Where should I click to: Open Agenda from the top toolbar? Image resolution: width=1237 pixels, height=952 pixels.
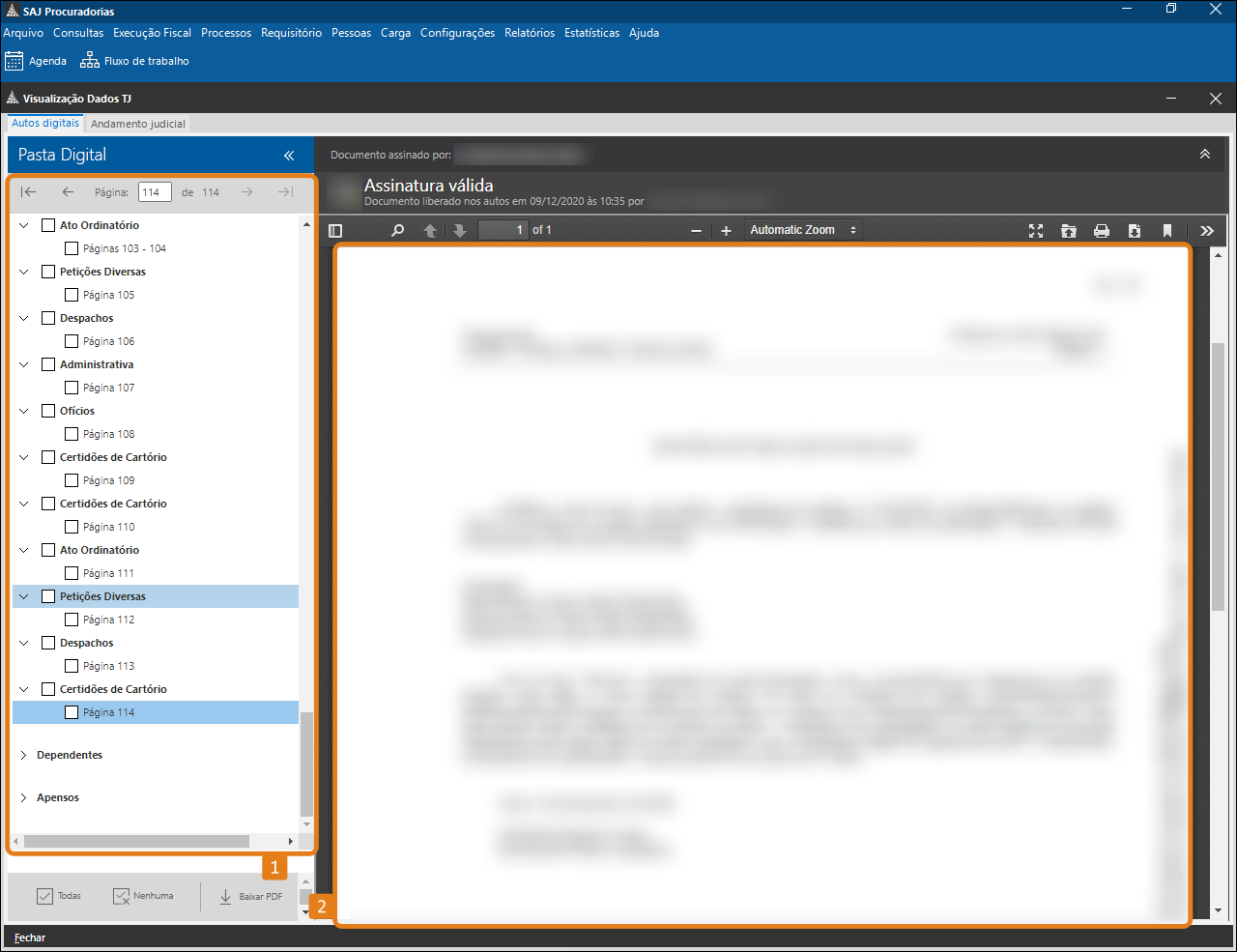point(36,61)
